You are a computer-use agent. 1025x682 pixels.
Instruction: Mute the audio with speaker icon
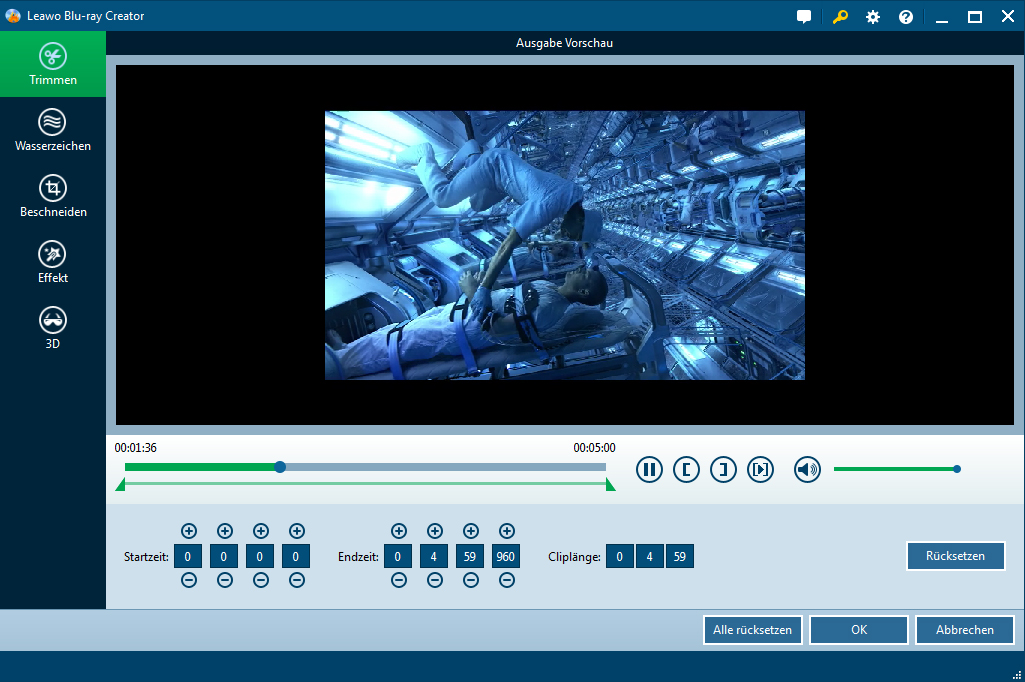pyautogui.click(x=807, y=469)
